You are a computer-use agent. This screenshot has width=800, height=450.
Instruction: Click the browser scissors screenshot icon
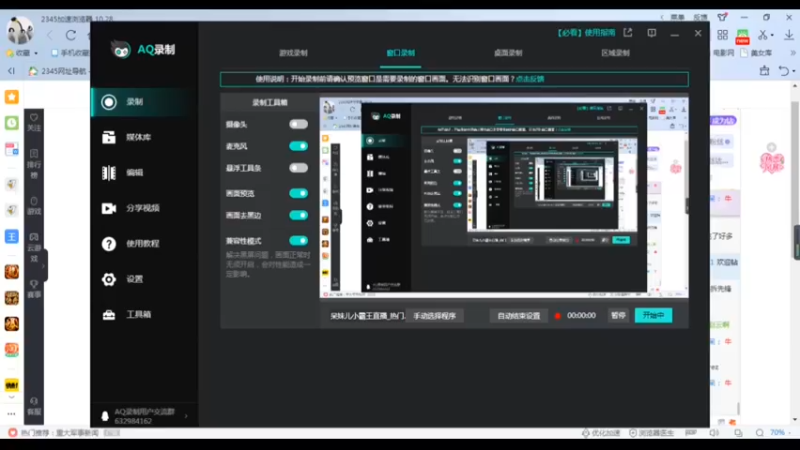763,35
